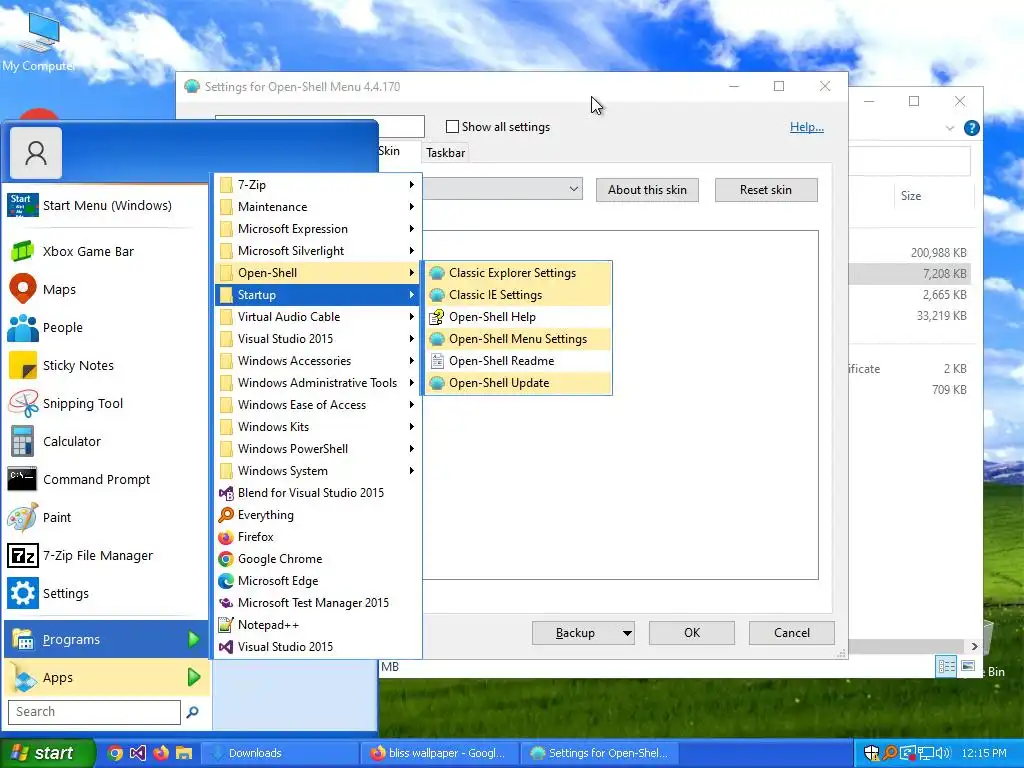
Task: Expand the Apps submenu
Action: click(x=106, y=677)
